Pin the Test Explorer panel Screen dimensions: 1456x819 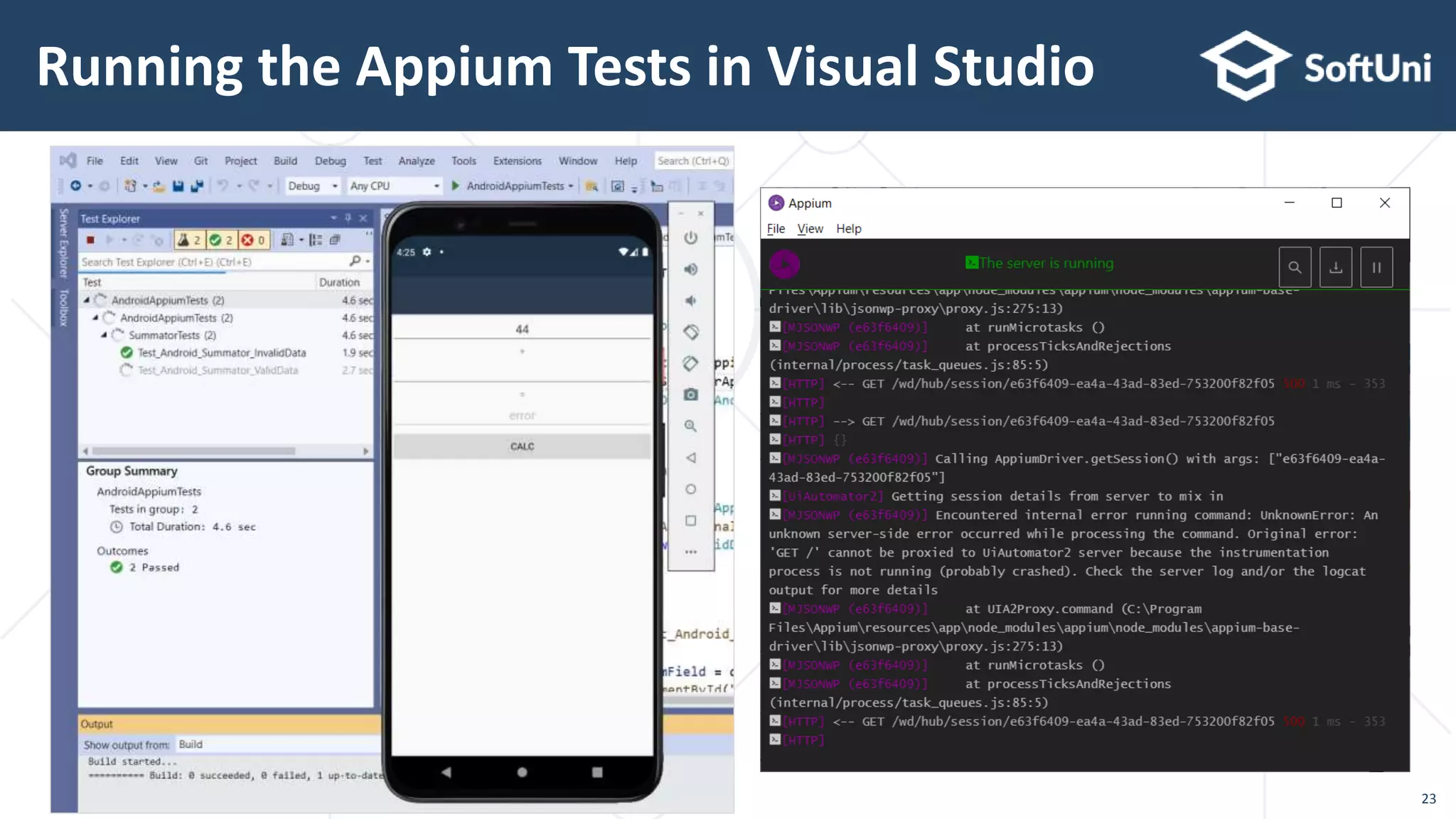point(348,218)
